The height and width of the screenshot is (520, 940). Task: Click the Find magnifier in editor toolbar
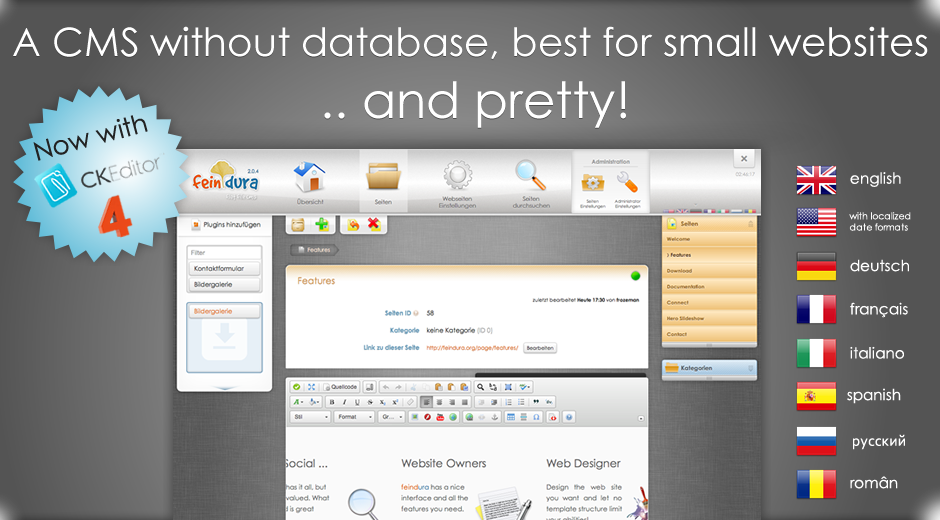point(480,387)
